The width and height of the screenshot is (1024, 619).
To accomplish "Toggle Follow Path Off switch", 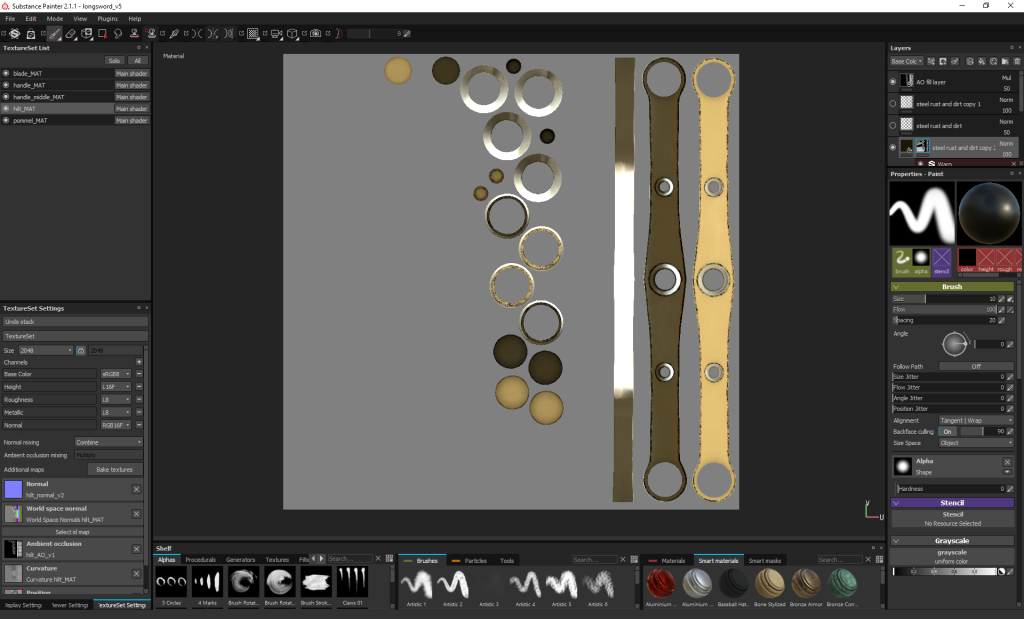I will (x=976, y=366).
